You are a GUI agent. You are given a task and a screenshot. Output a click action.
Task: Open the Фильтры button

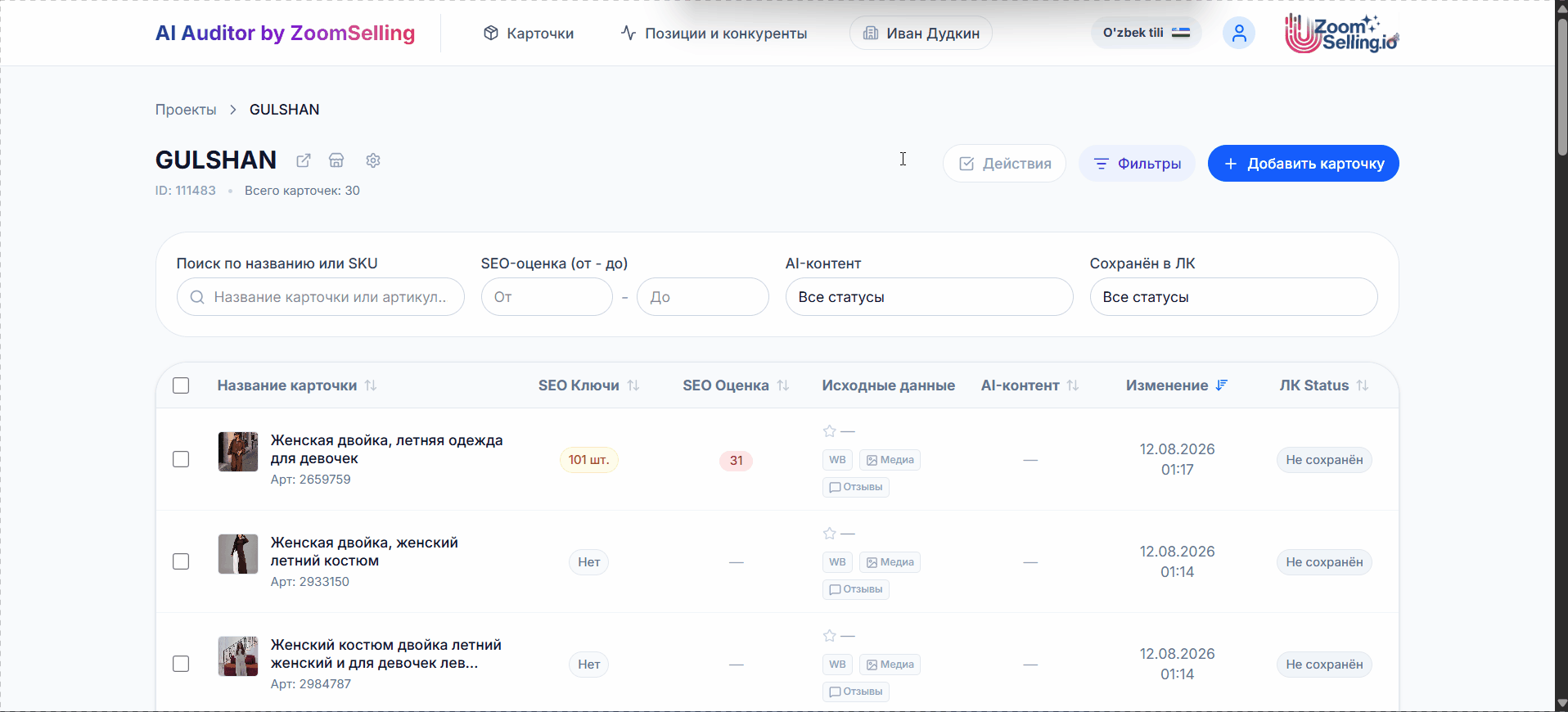coord(1137,164)
